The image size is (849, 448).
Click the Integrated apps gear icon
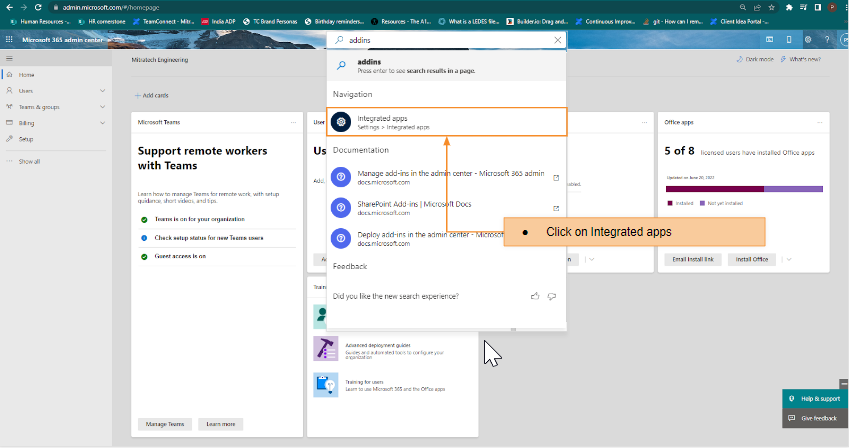(341, 122)
